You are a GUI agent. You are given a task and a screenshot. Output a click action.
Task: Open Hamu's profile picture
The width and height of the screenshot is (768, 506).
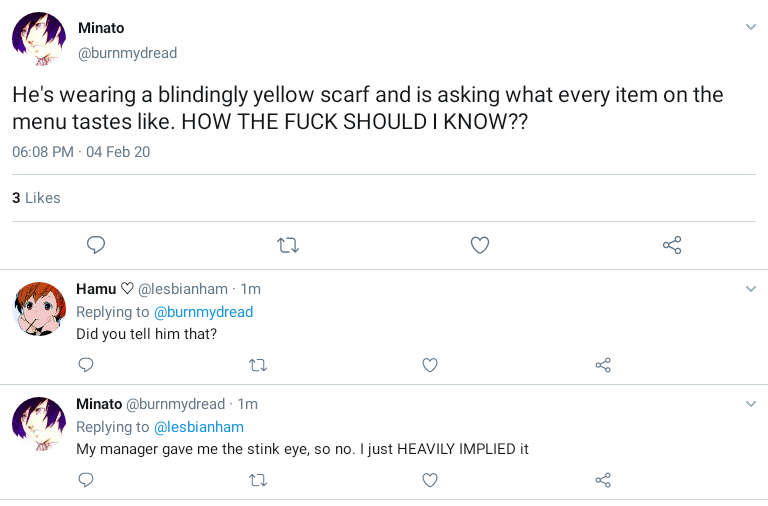pos(39,308)
